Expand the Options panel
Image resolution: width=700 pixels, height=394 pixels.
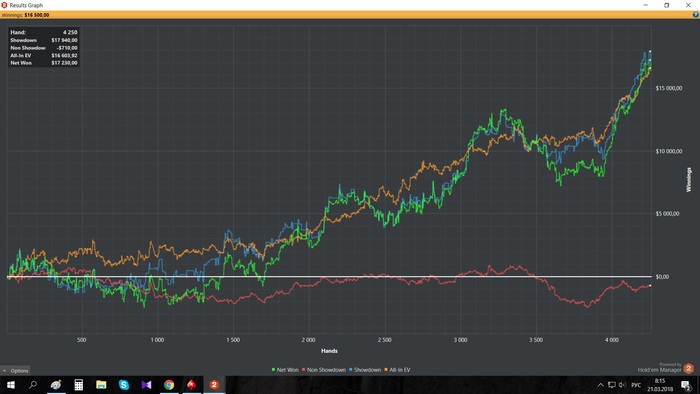coord(16,370)
